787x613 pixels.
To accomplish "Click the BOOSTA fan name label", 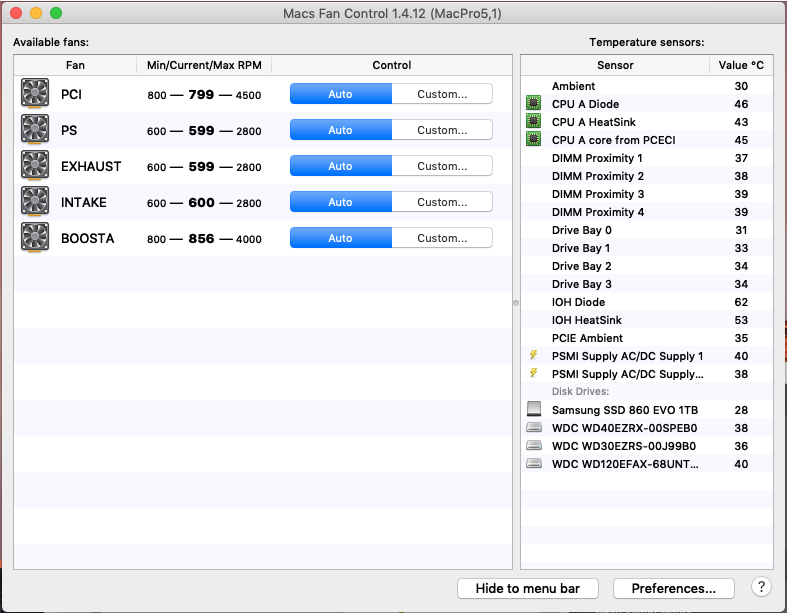I will click(87, 238).
